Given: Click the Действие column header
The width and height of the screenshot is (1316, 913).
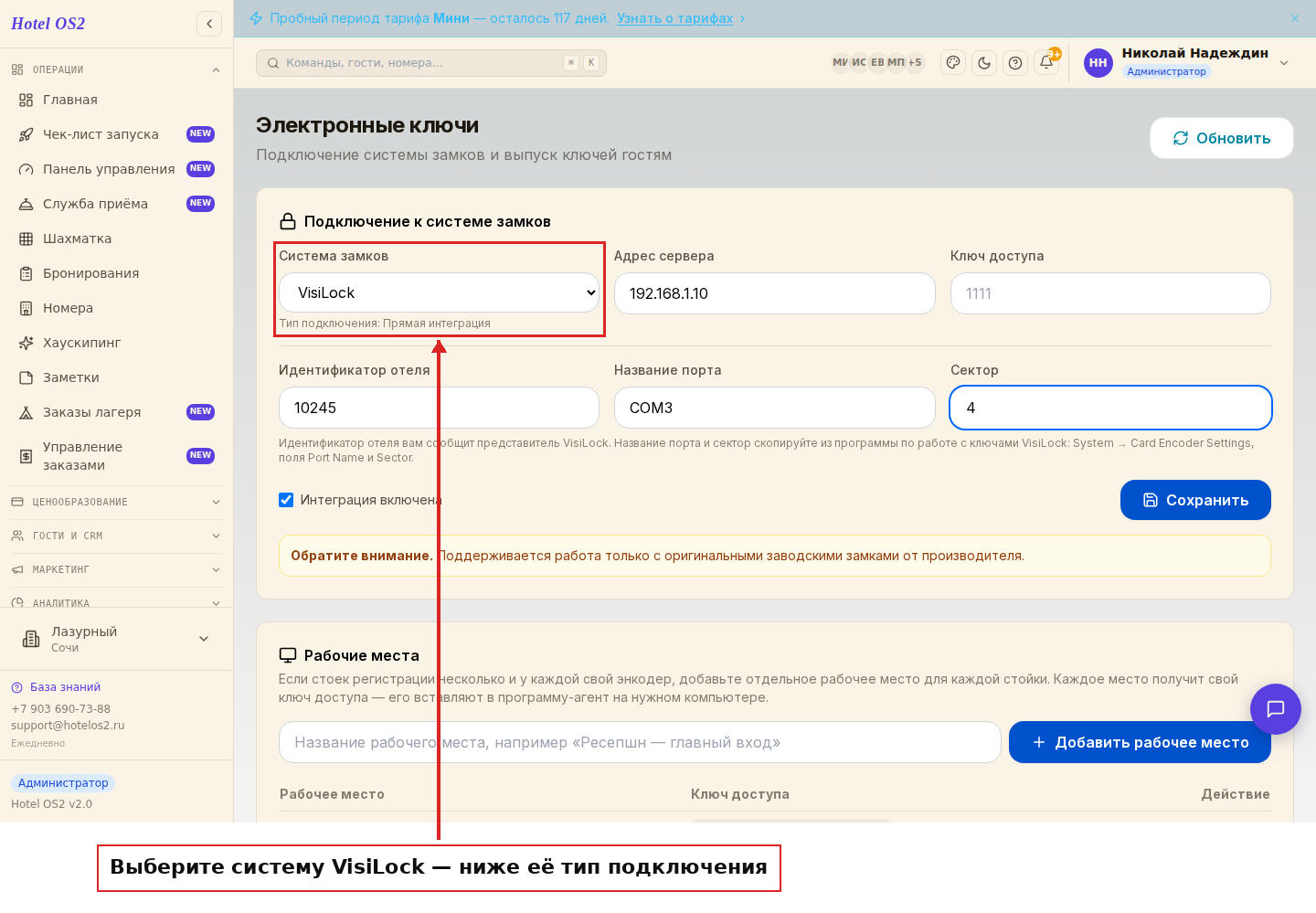Looking at the screenshot, I should (x=1236, y=794).
